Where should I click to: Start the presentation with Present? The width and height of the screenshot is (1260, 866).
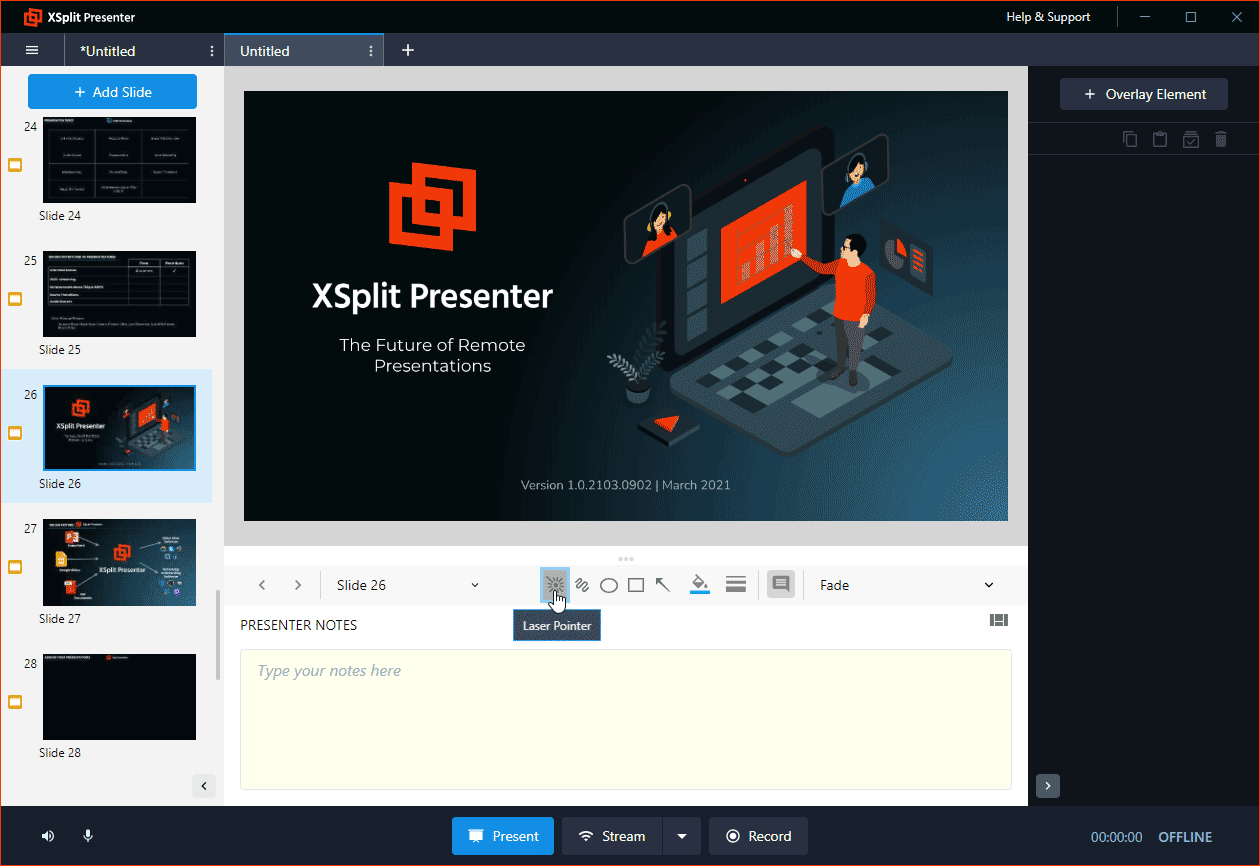(x=503, y=836)
